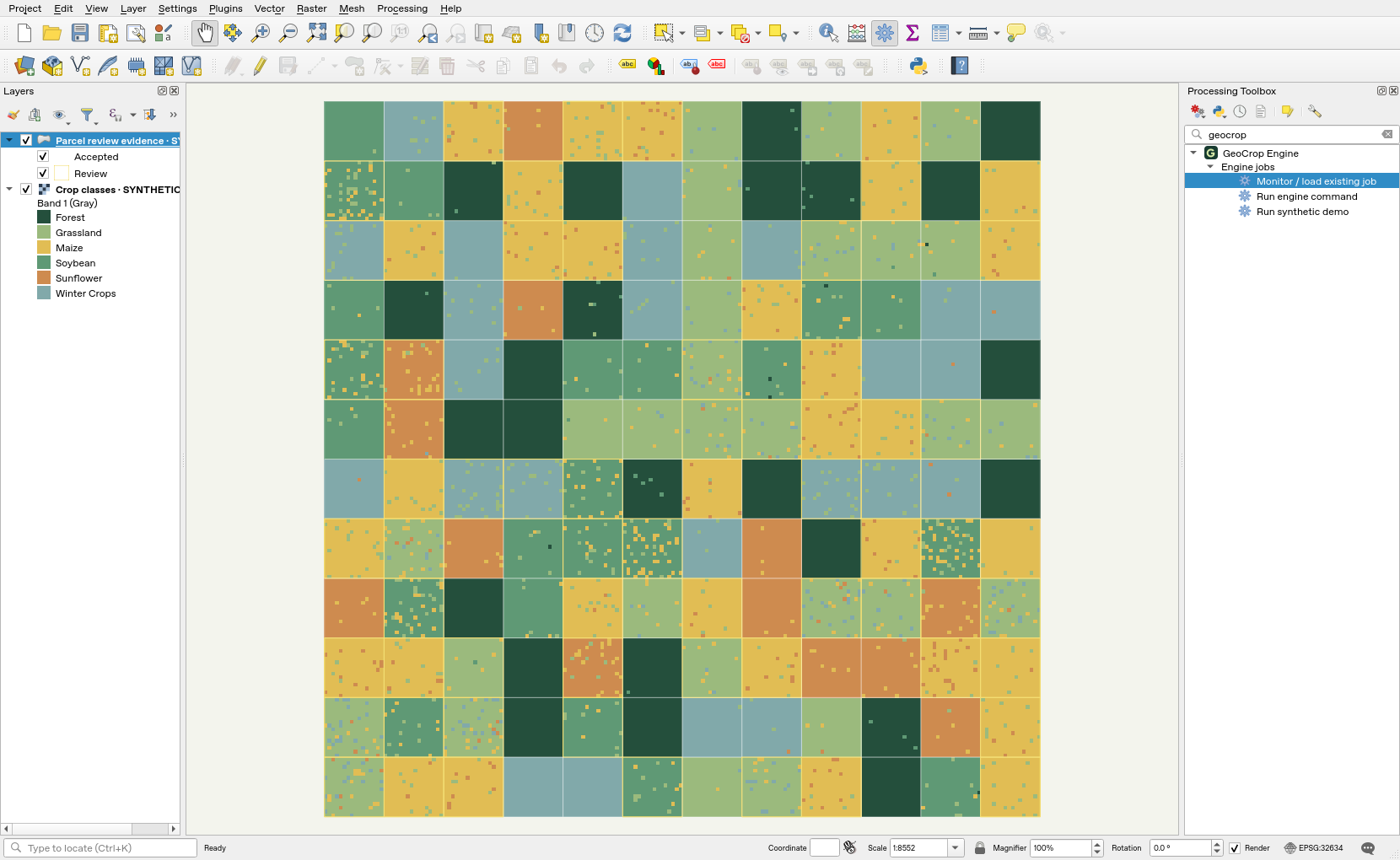Open the Processing menu
The width and height of the screenshot is (1400, 860).
[402, 8]
